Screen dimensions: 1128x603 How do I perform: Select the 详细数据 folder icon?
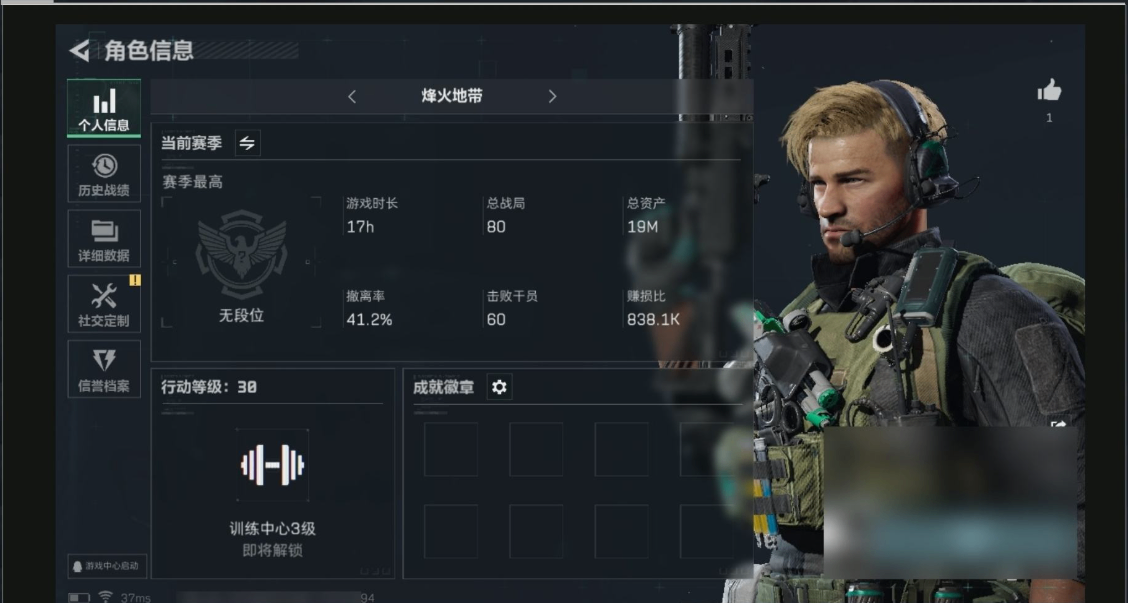104,239
